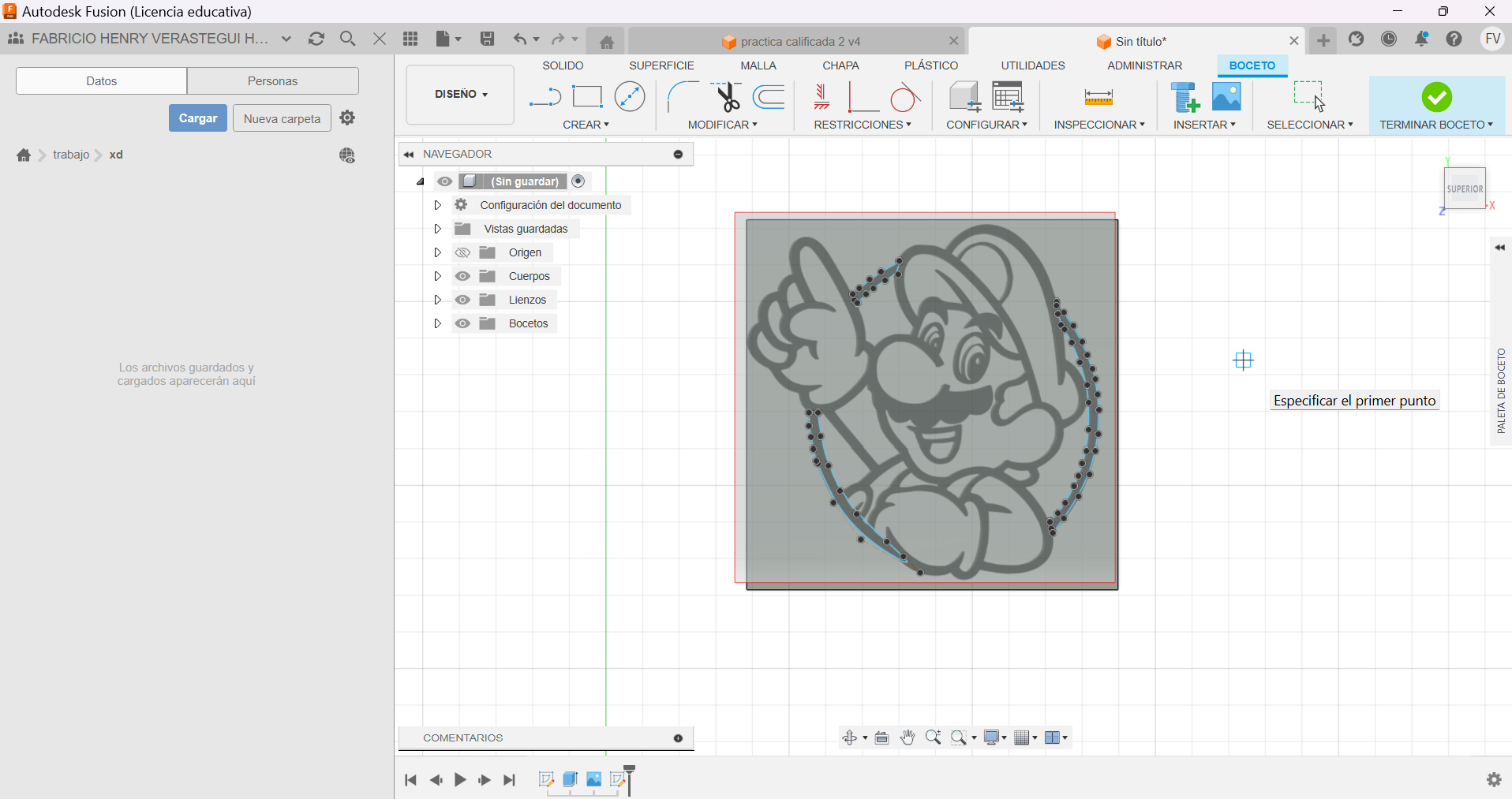Expand the PALETA DE BOCETO panel
Image resolution: width=1512 pixels, height=799 pixels.
point(1500,248)
